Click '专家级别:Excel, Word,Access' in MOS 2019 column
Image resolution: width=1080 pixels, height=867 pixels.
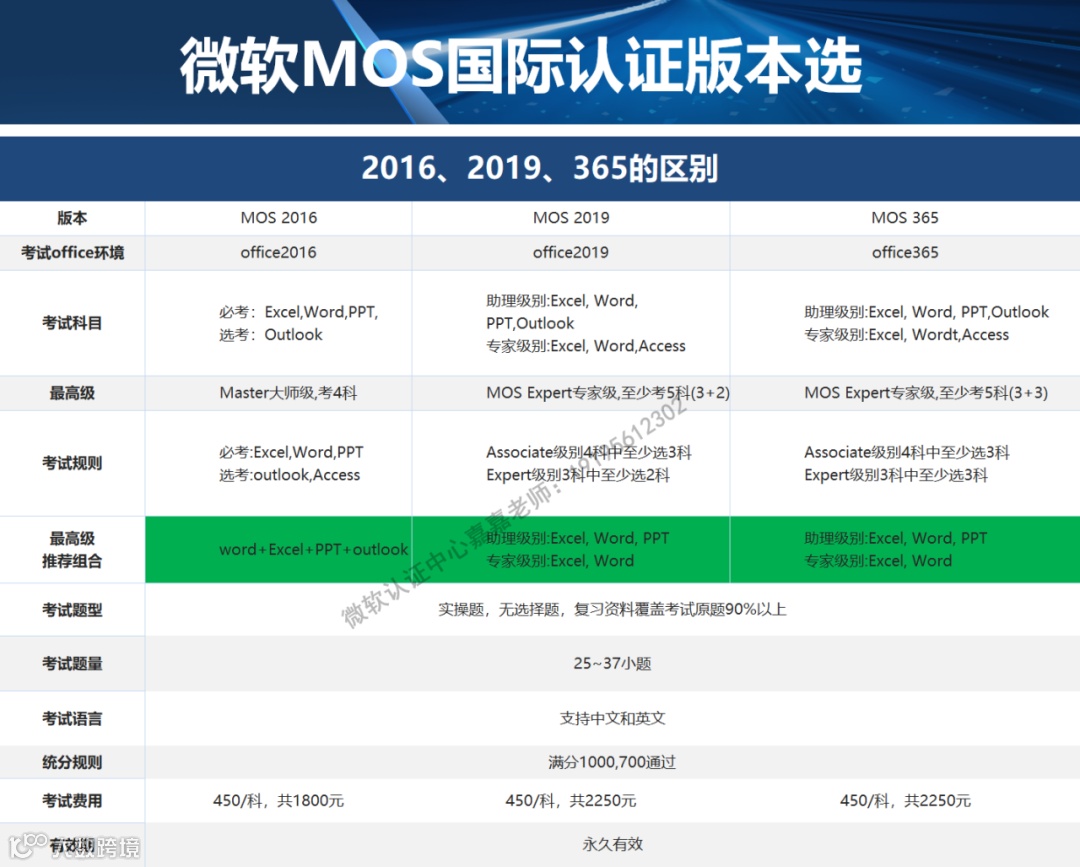(585, 346)
